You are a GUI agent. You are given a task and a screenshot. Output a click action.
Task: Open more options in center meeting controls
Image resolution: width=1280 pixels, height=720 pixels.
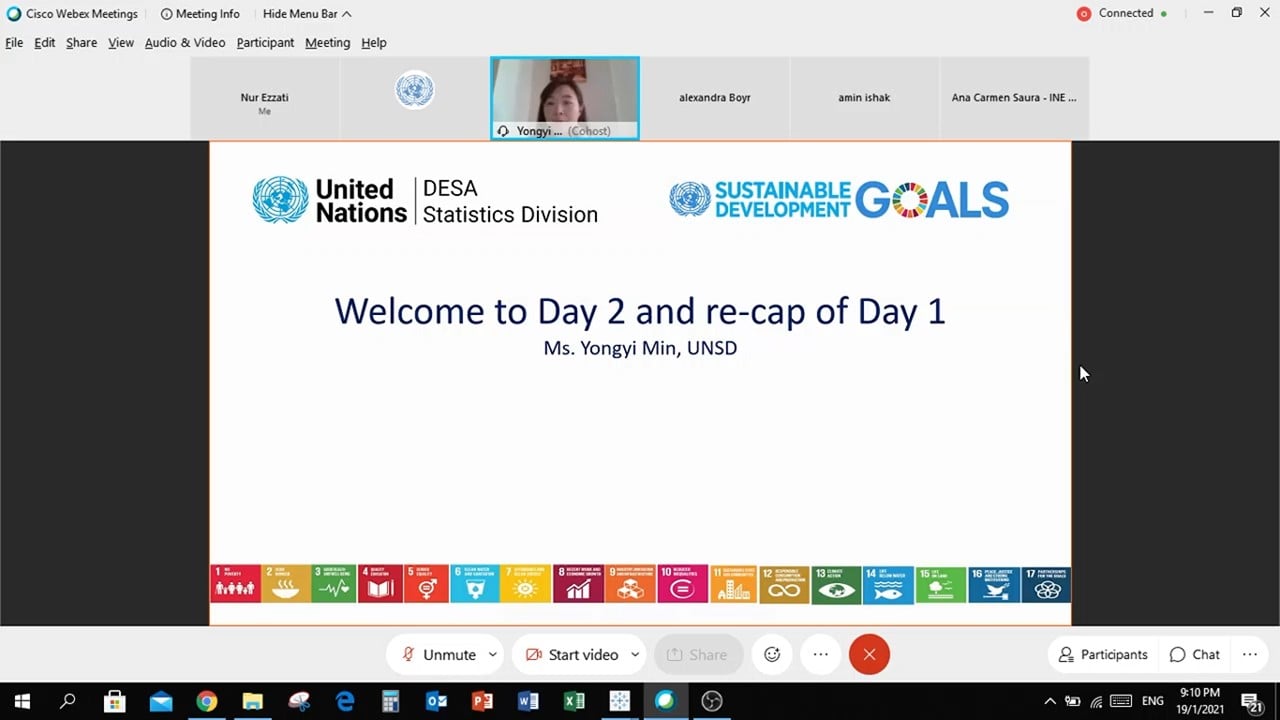tap(821, 655)
